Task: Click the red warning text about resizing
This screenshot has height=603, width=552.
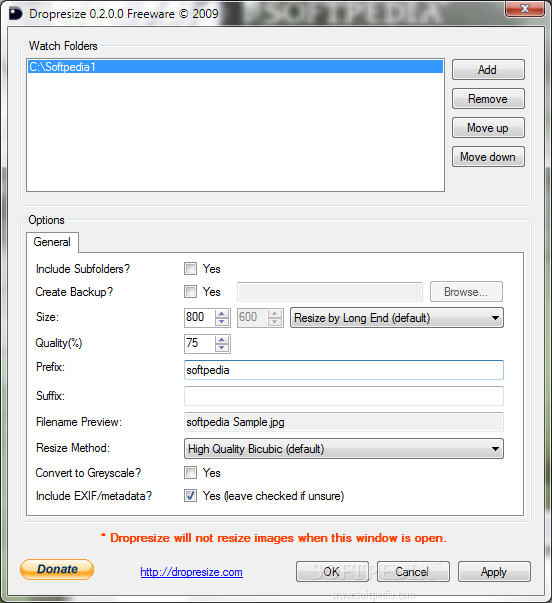Action: 274,538
